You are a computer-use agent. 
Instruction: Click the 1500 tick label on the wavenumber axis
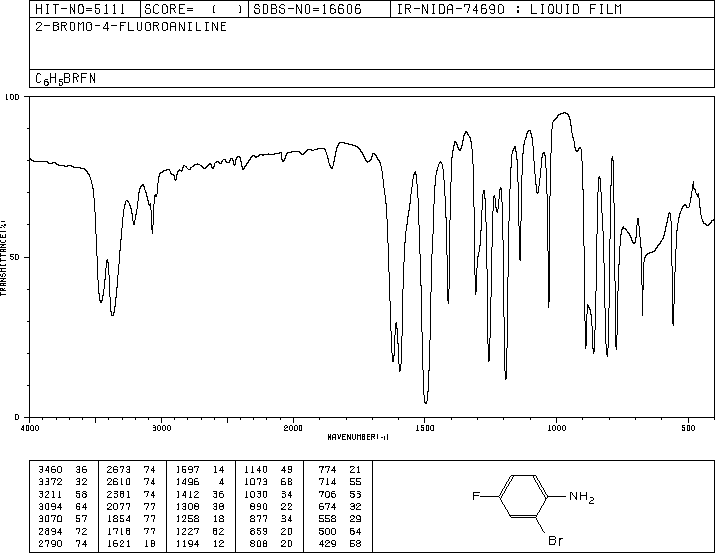coord(425,428)
